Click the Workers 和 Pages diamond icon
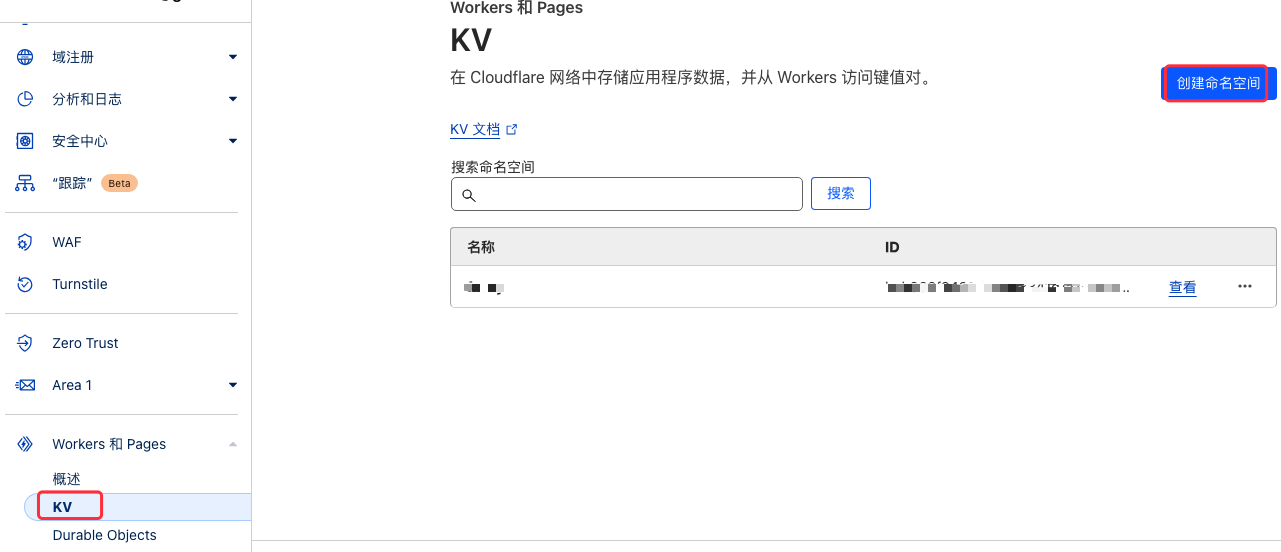 point(25,444)
